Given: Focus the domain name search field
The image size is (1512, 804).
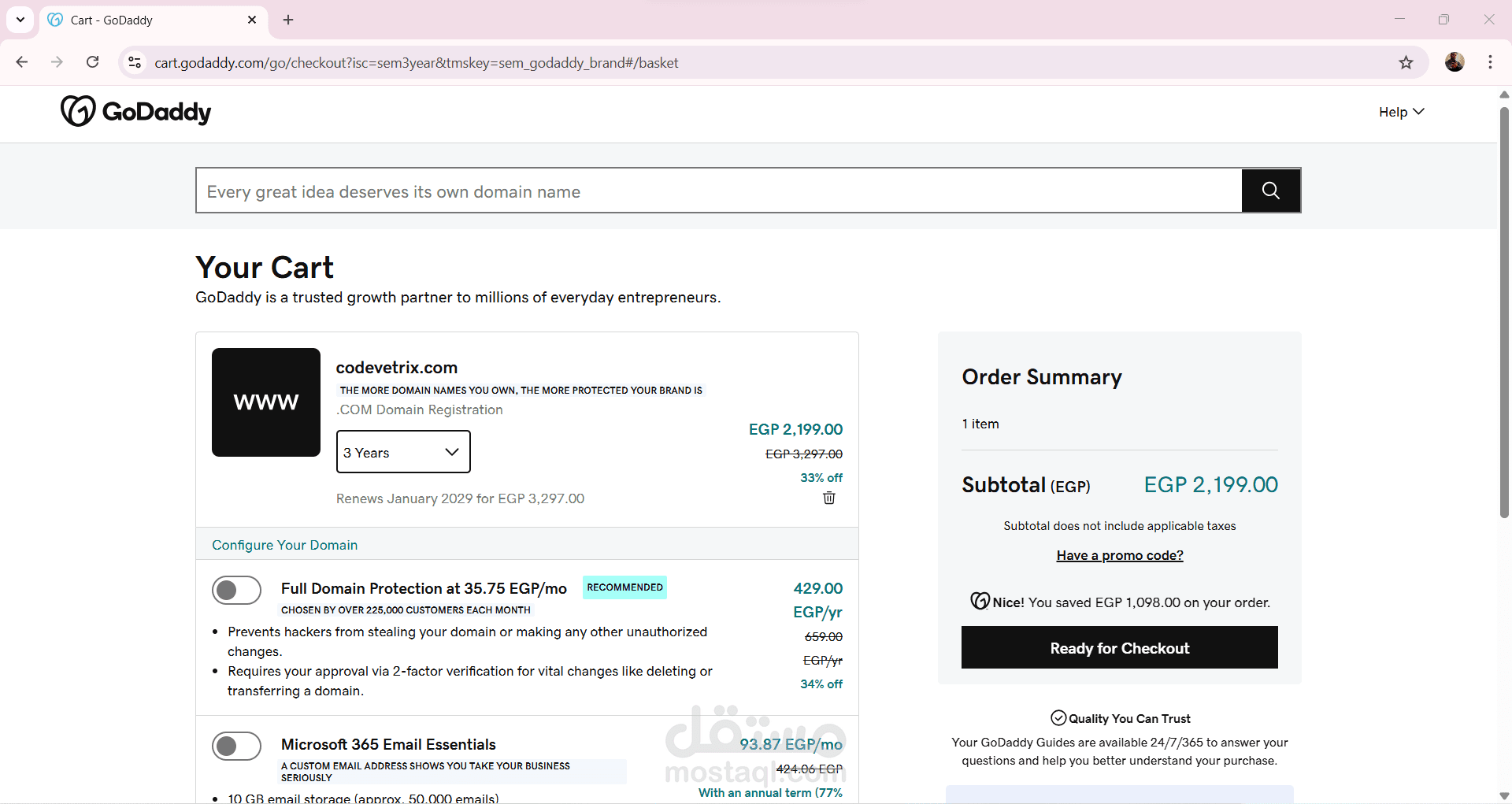Looking at the screenshot, I should tap(718, 191).
